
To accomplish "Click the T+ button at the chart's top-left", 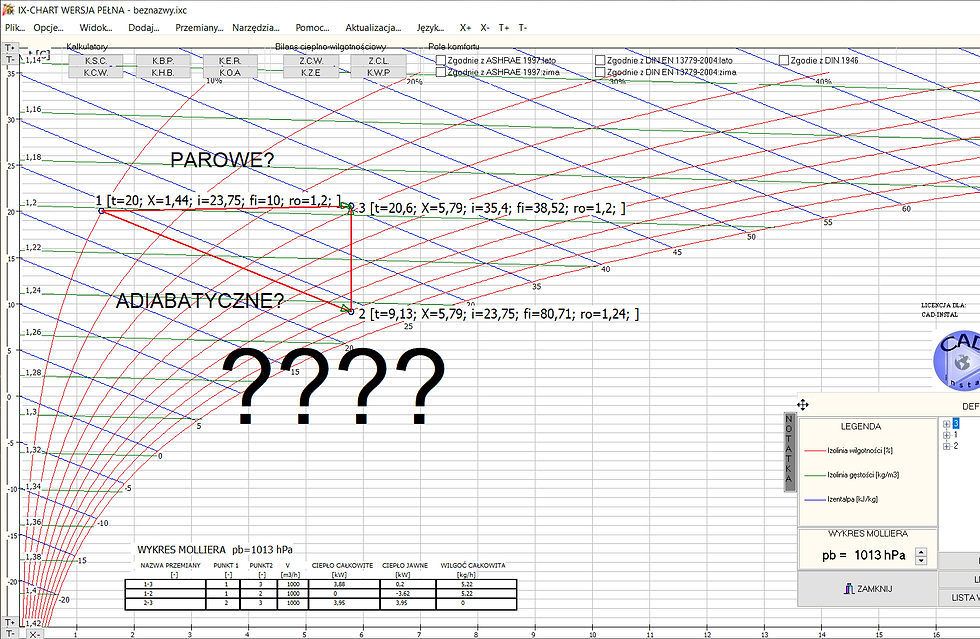I will [x=9, y=48].
